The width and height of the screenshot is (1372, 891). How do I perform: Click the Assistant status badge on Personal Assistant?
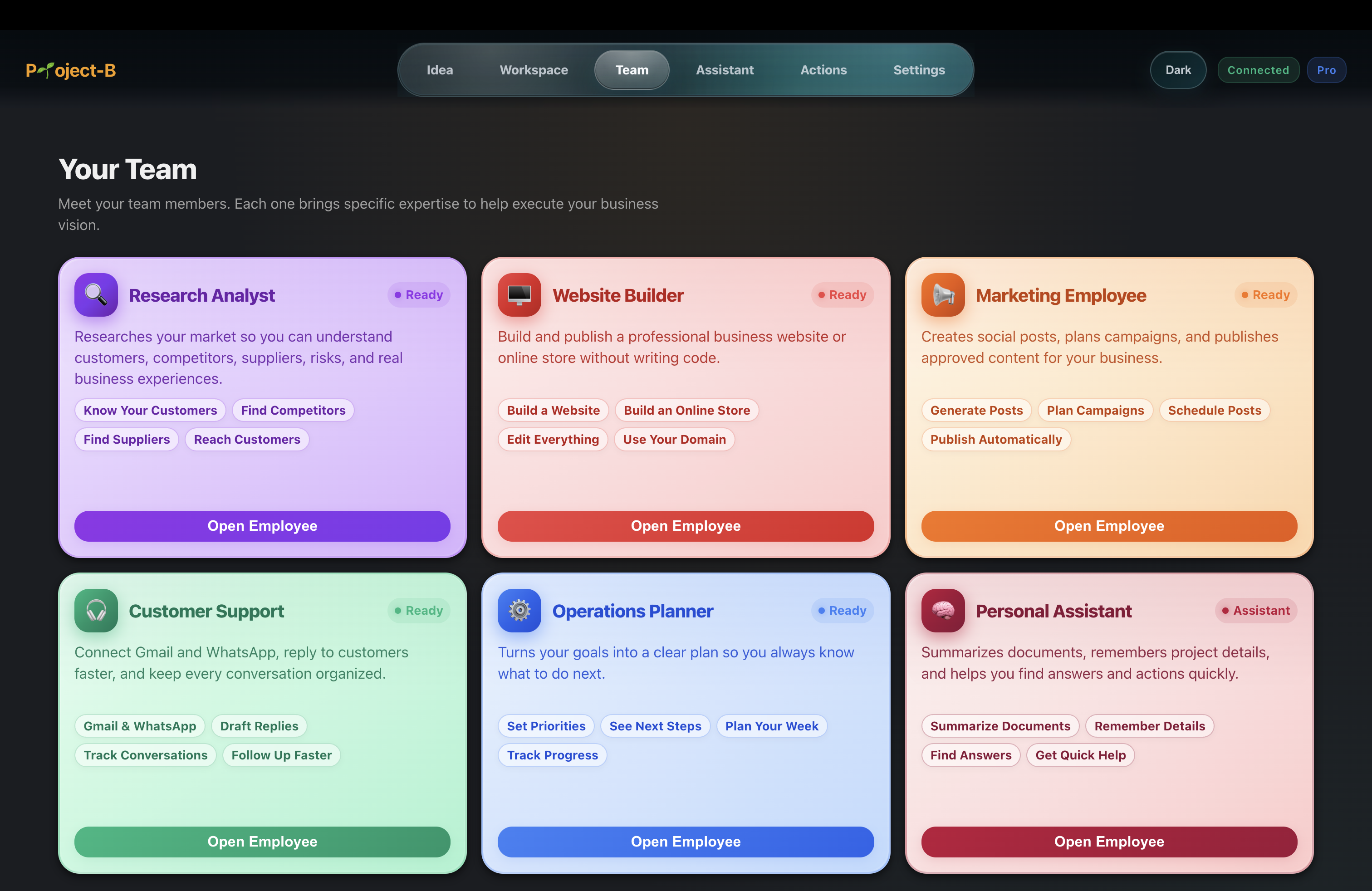point(1255,610)
